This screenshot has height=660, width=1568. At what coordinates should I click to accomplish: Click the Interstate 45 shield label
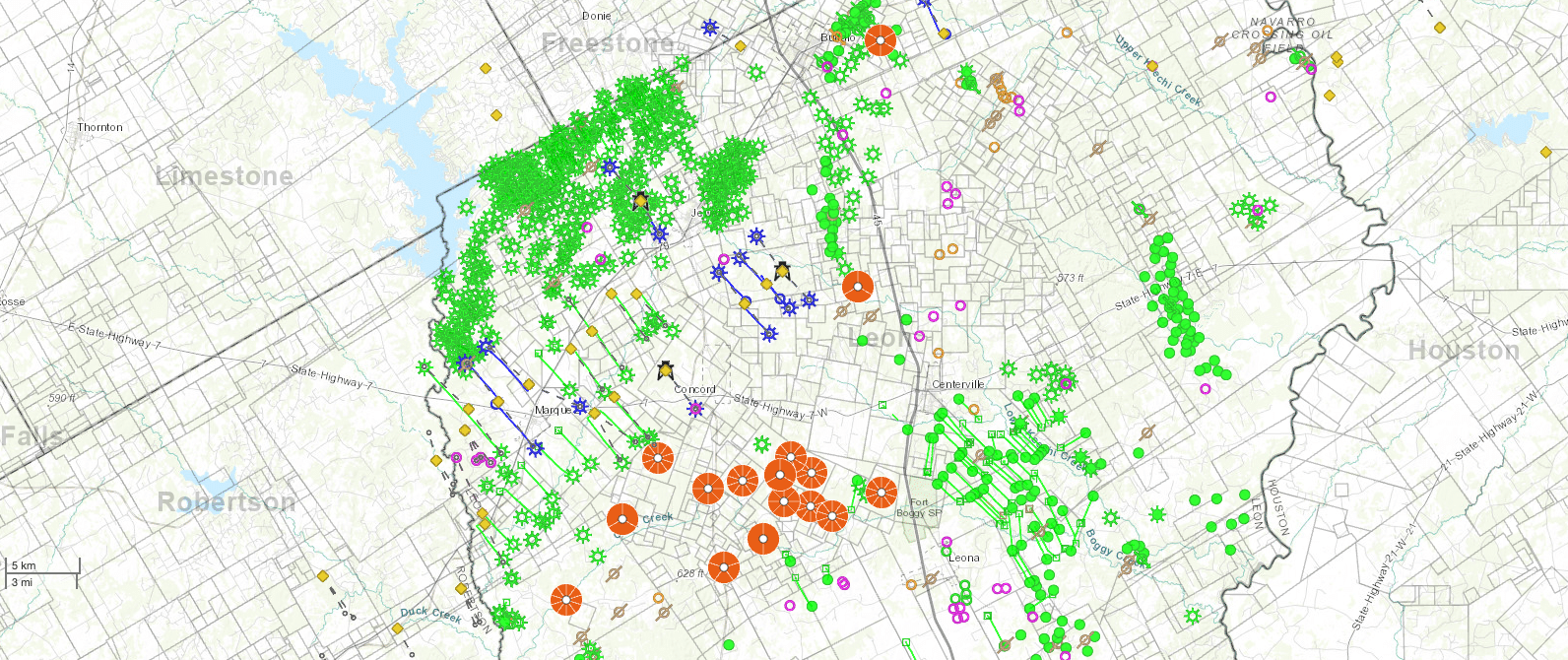[876, 222]
